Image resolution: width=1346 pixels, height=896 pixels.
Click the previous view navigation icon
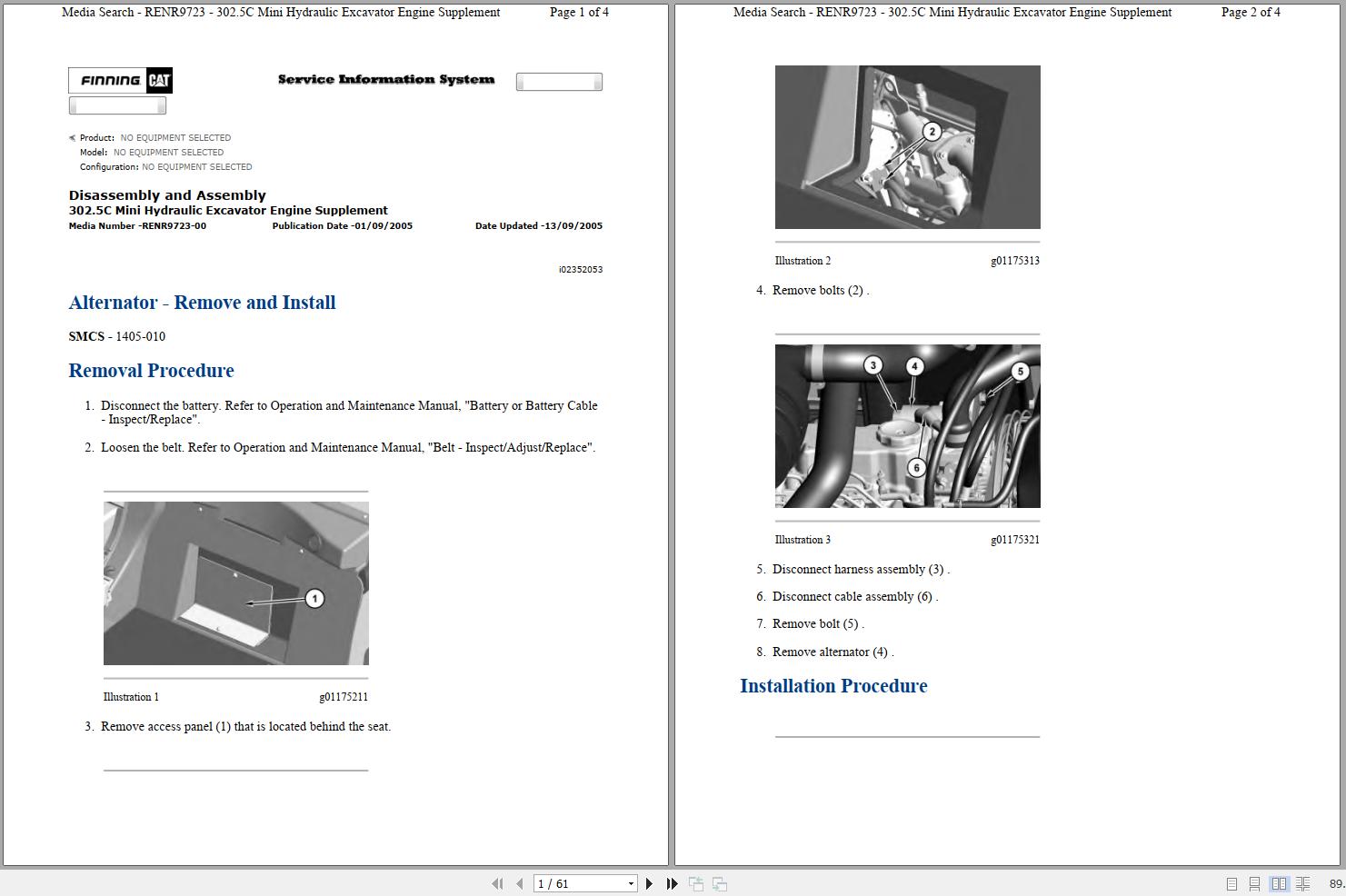[696, 883]
